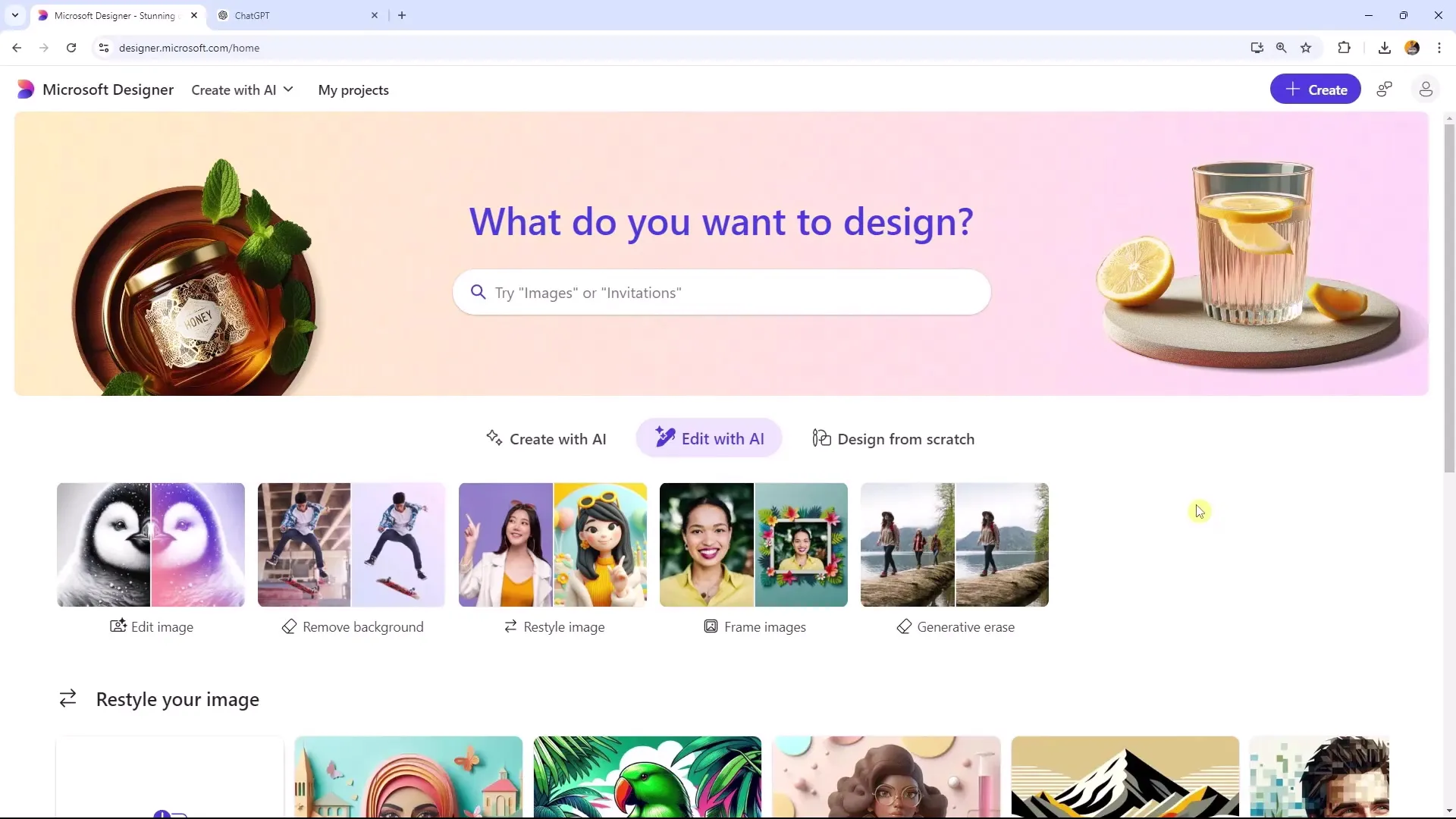
Task: Click the Frame images tool icon
Action: [x=709, y=627]
